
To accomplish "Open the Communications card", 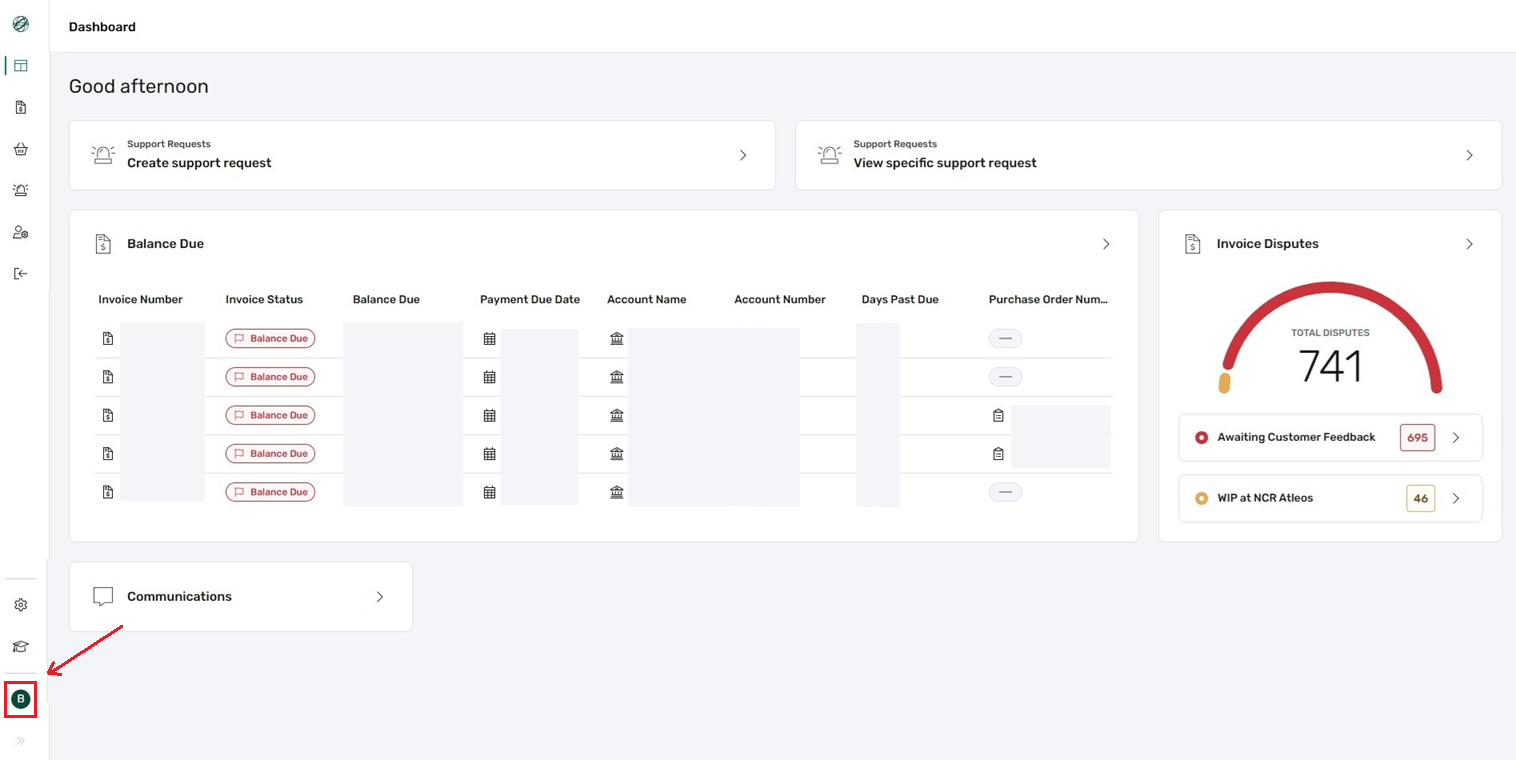I will [x=240, y=597].
